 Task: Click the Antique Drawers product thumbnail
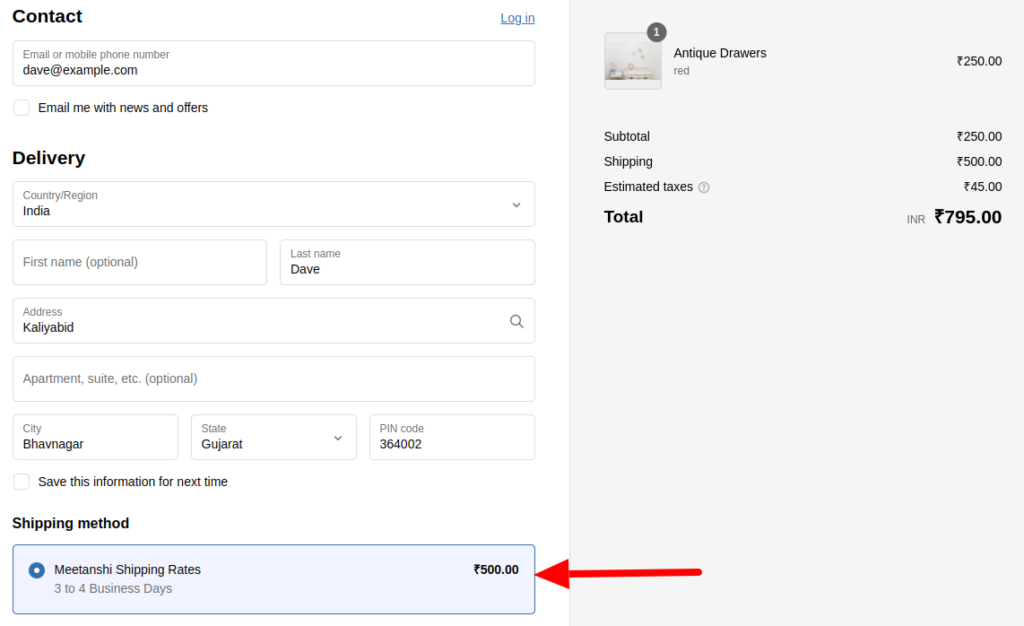633,61
